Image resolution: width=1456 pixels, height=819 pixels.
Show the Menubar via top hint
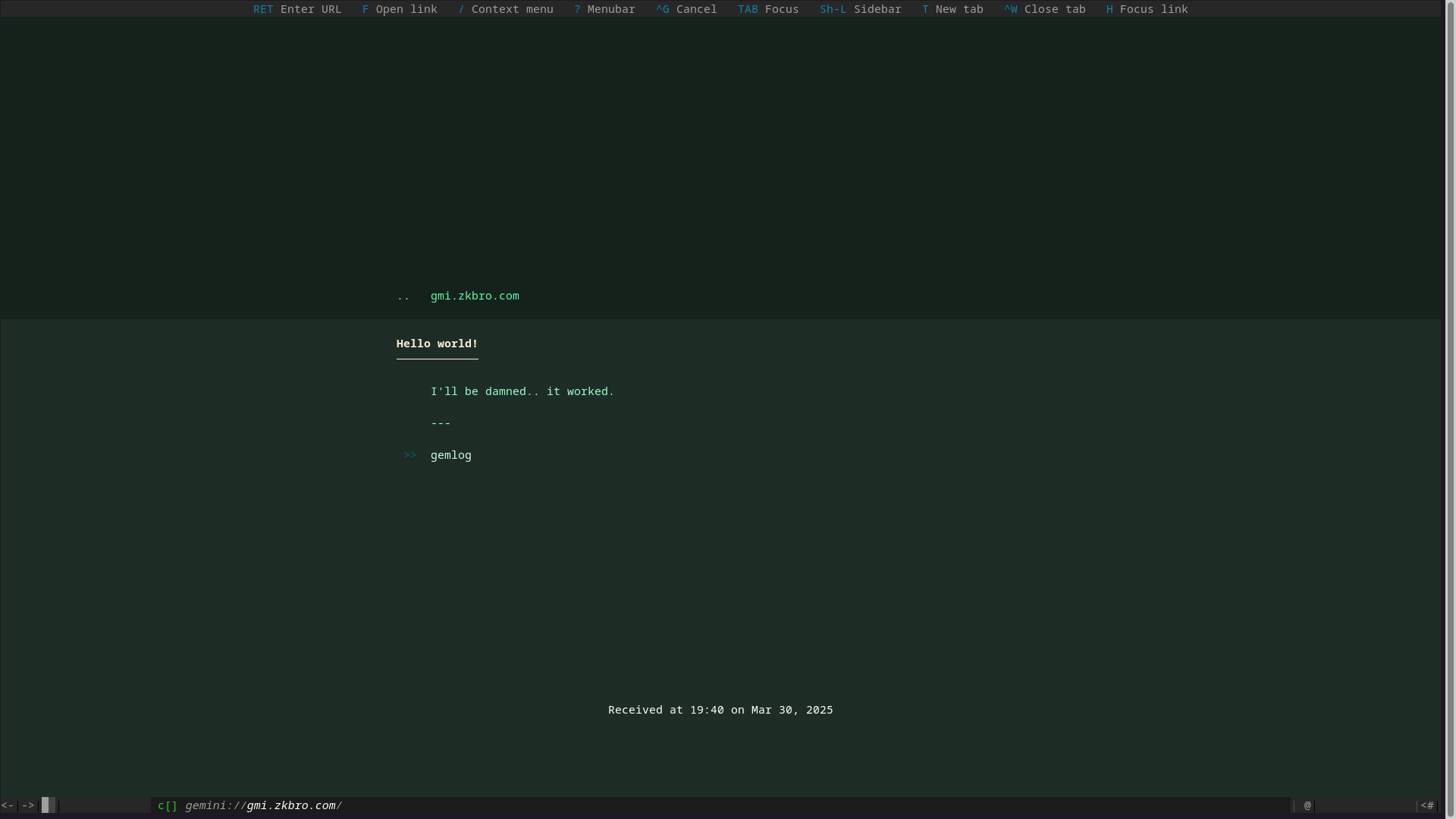(604, 9)
